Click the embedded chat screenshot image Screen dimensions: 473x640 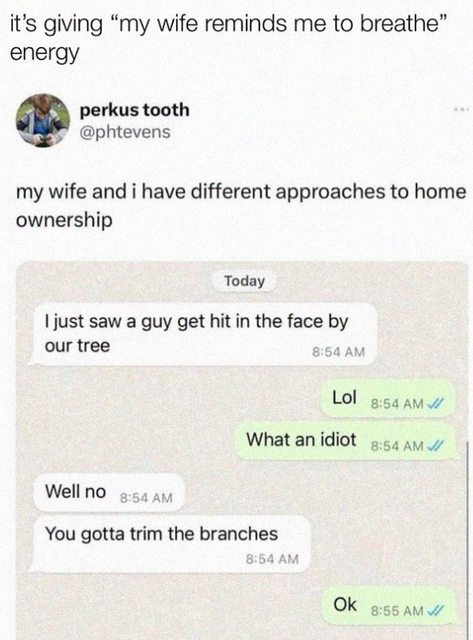click(242, 451)
